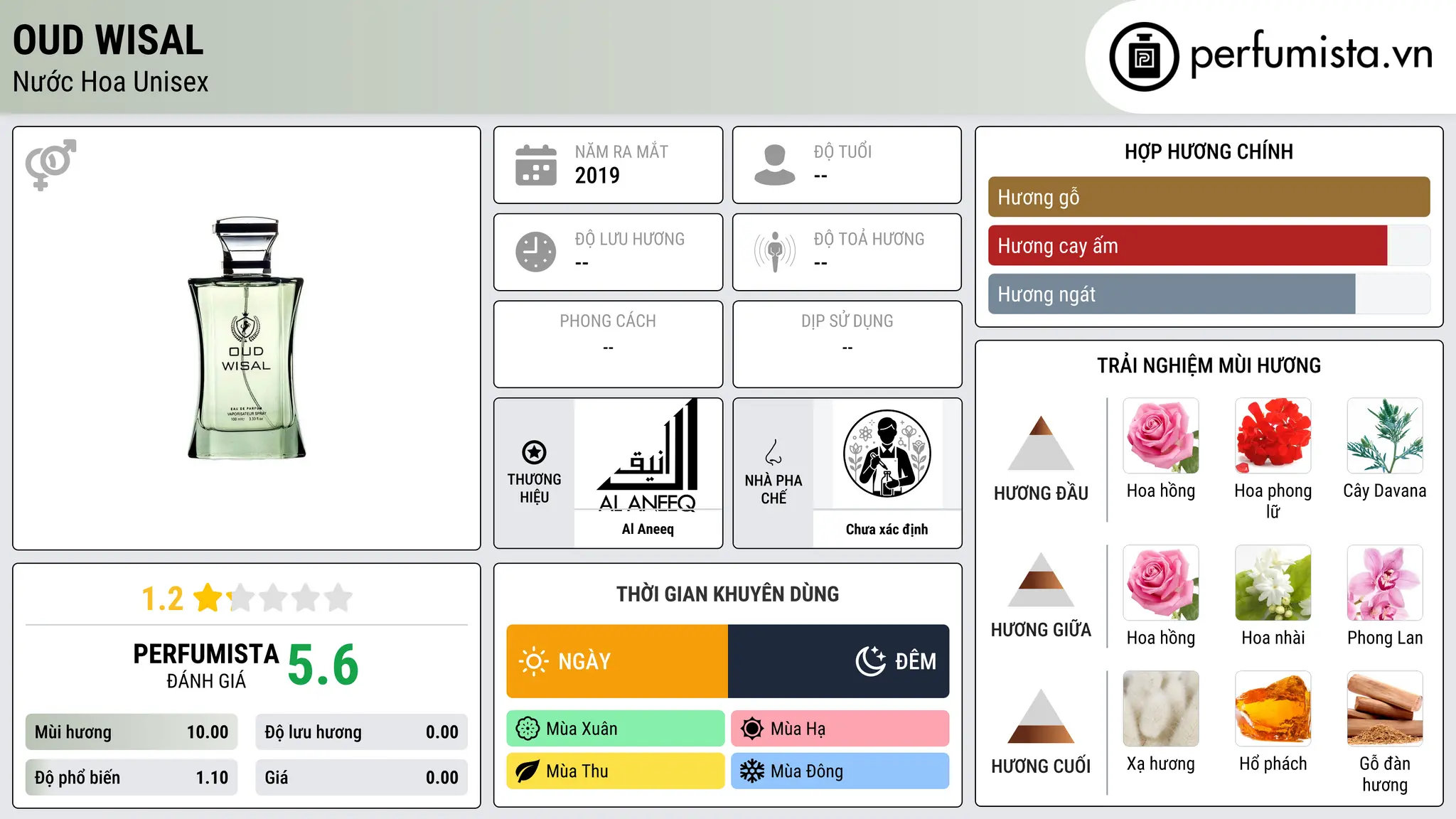Click the Perfumista Đánh giá label
The height and width of the screenshot is (819, 1456).
tap(206, 665)
